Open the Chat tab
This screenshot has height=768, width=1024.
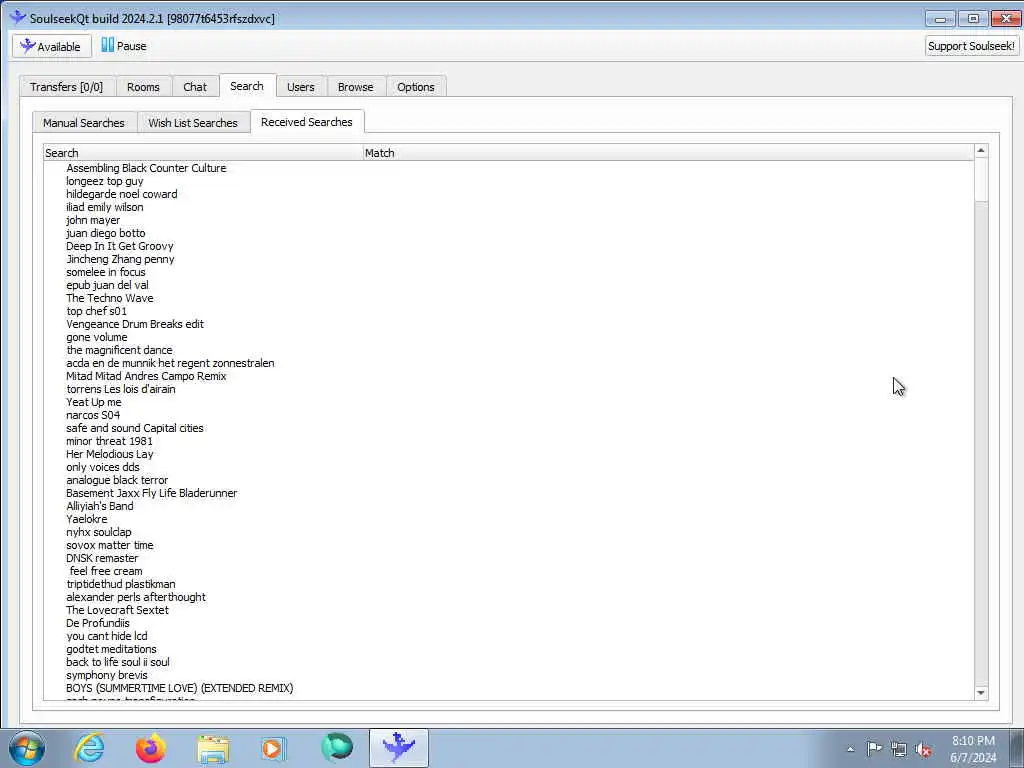point(195,87)
